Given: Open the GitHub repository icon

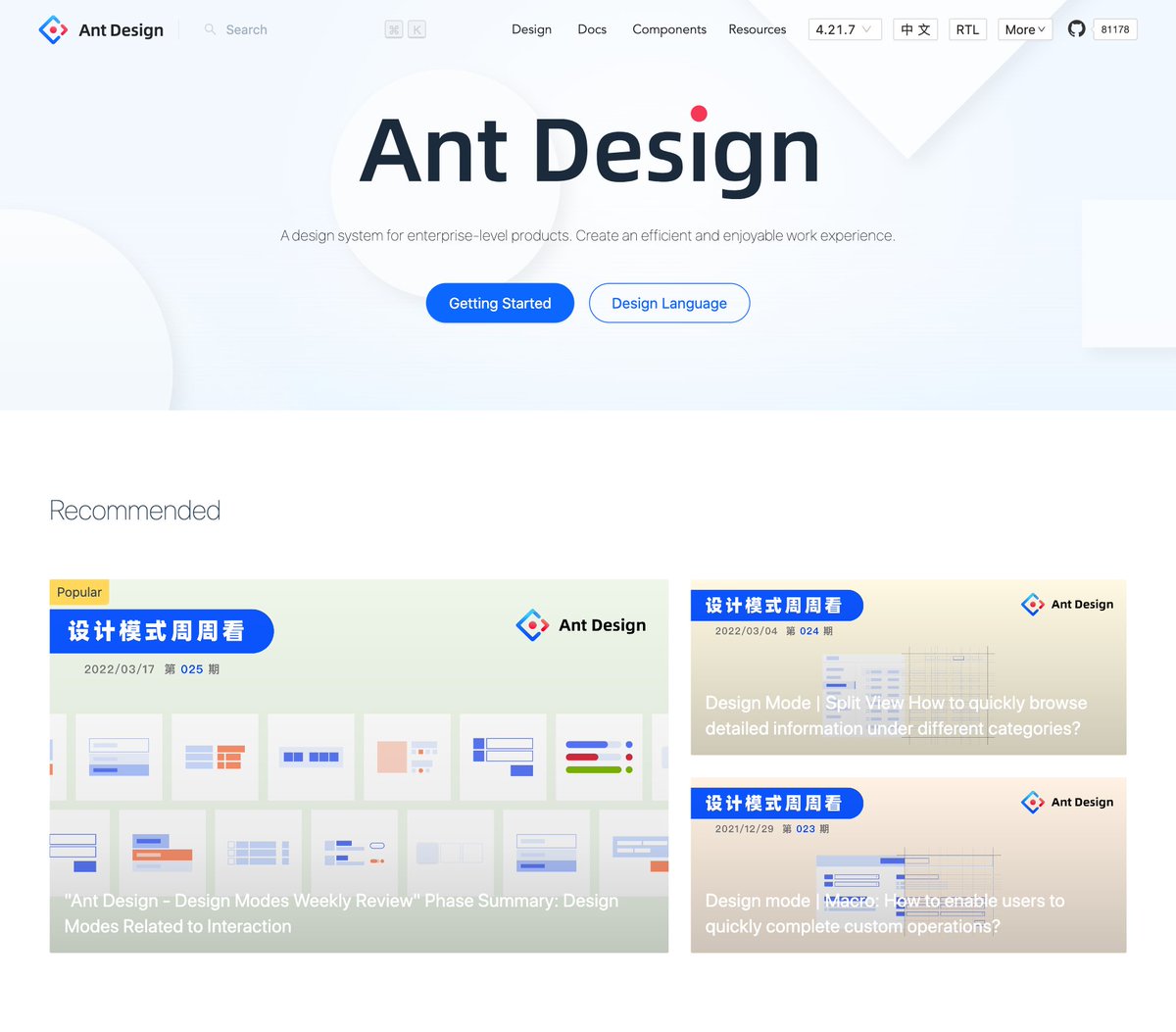Looking at the screenshot, I should 1076,29.
